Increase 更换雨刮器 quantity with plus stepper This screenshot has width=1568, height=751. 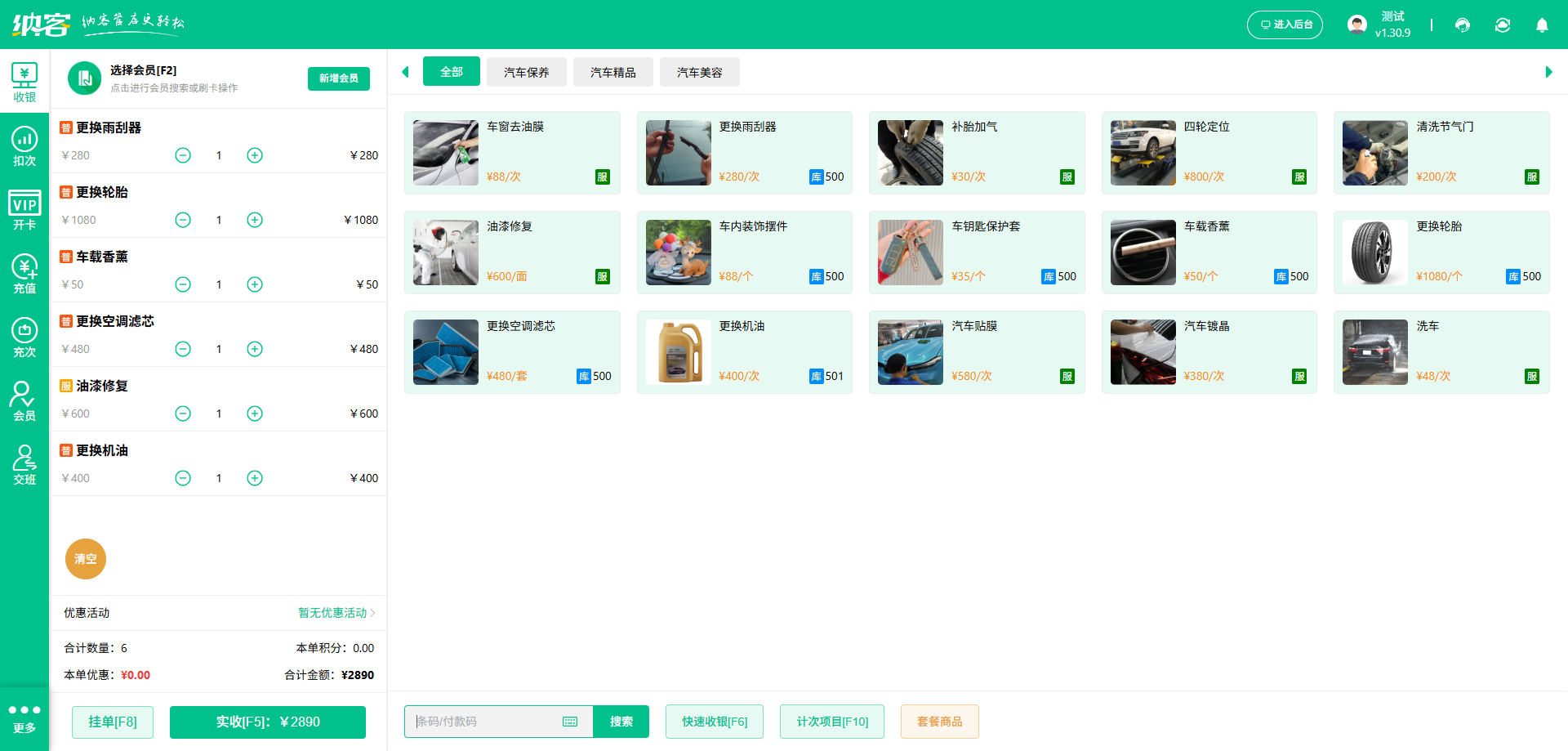pos(254,154)
